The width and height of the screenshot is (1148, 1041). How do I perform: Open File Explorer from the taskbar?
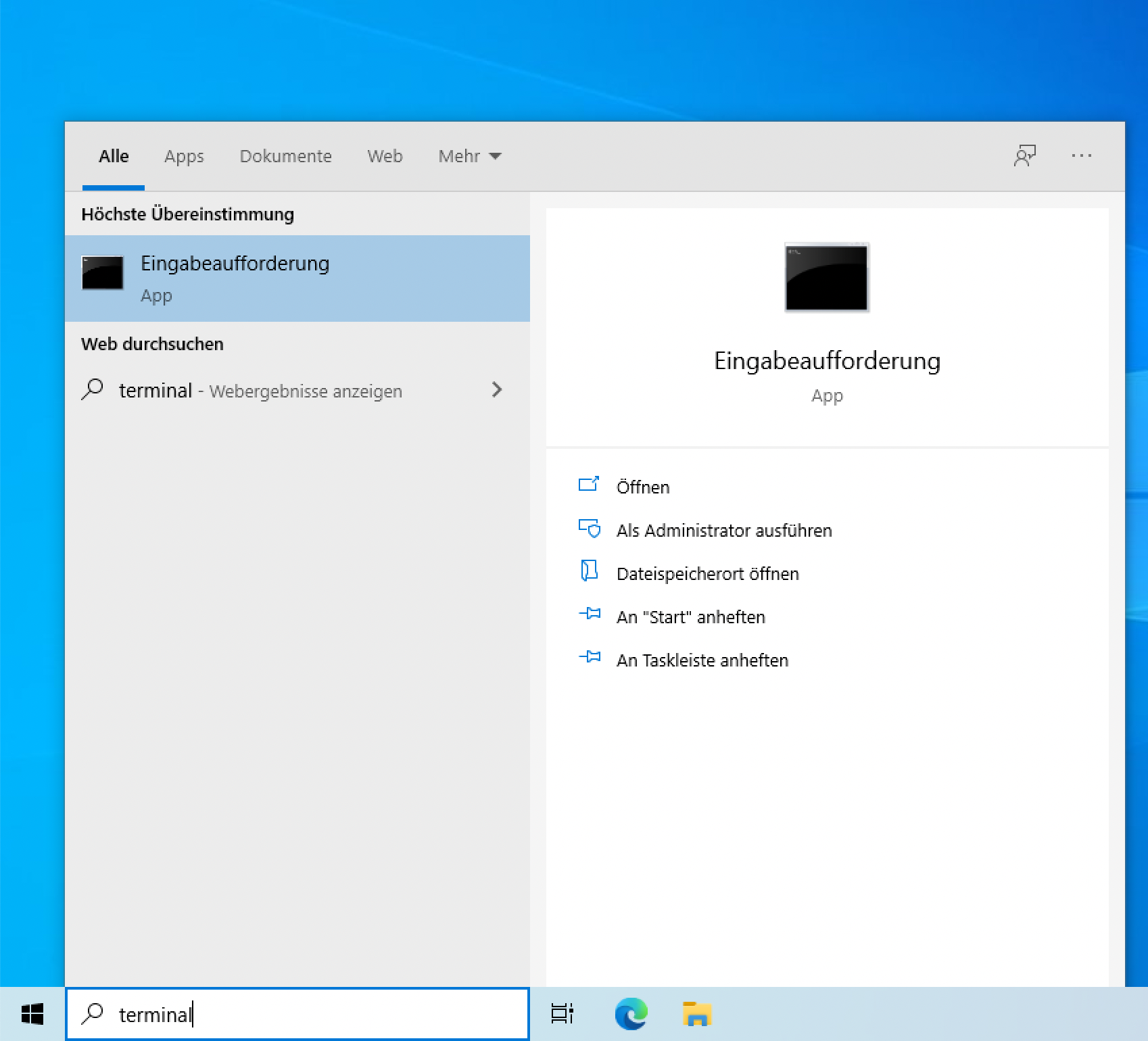coord(697,1014)
